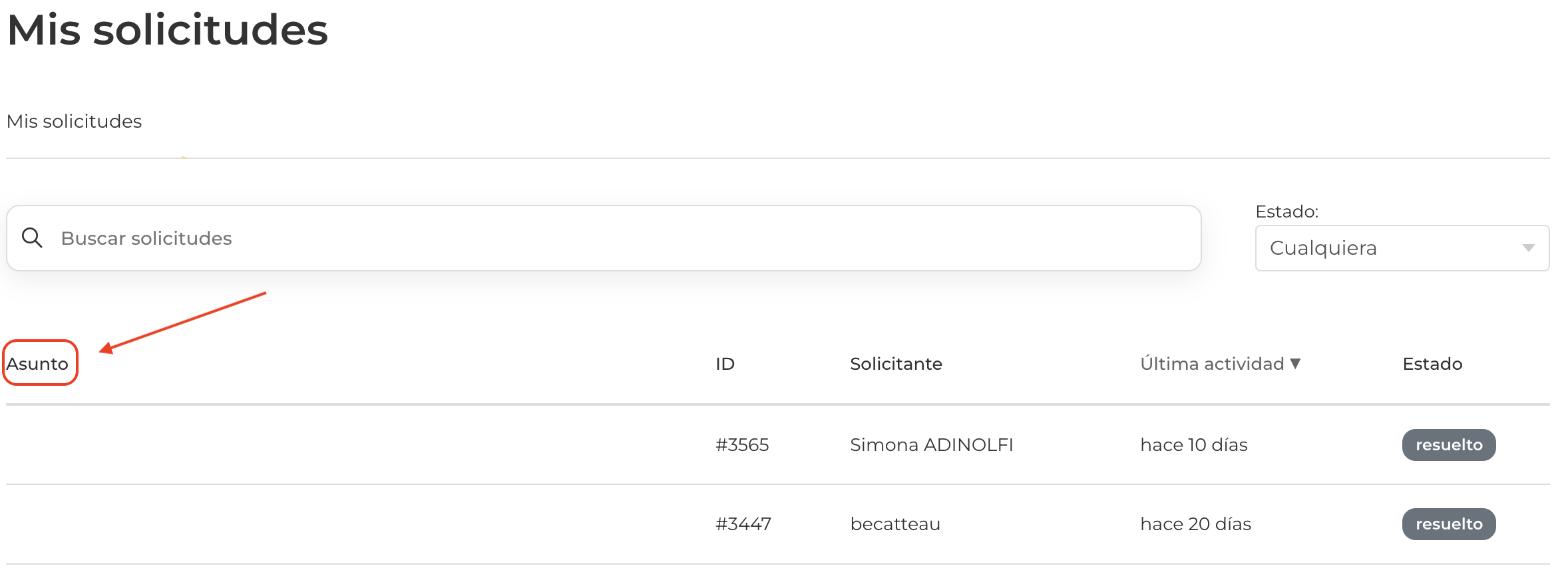The width and height of the screenshot is (1568, 580).
Task: Sort by the Asunto column header
Action: [x=38, y=364]
